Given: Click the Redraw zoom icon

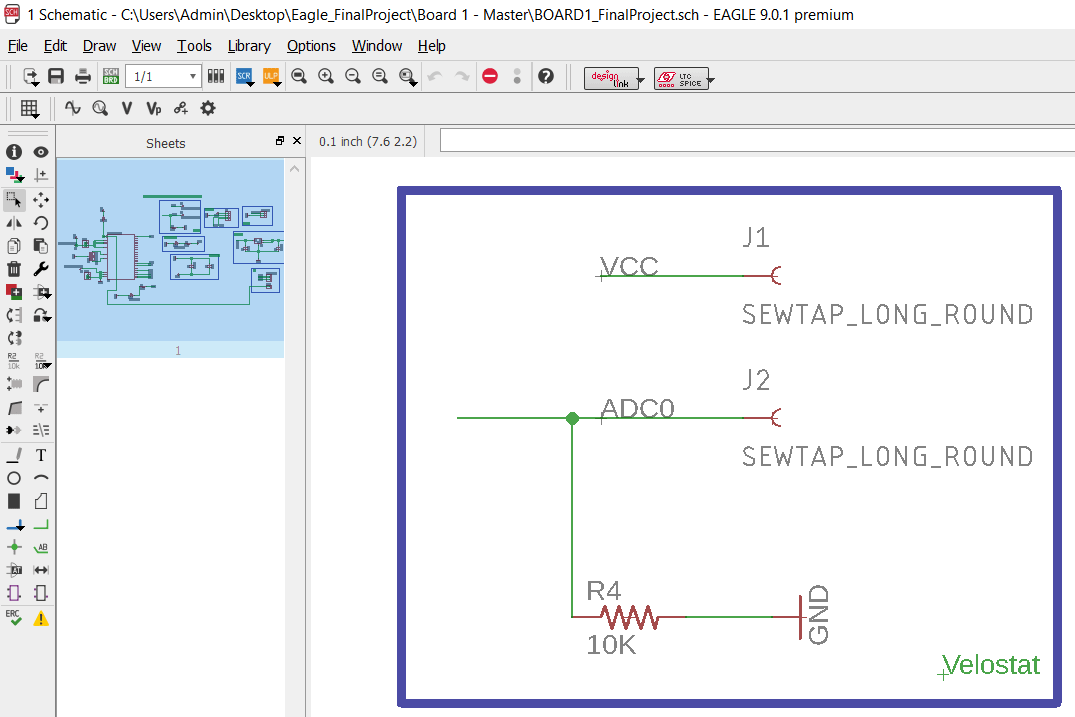Looking at the screenshot, I should [380, 76].
